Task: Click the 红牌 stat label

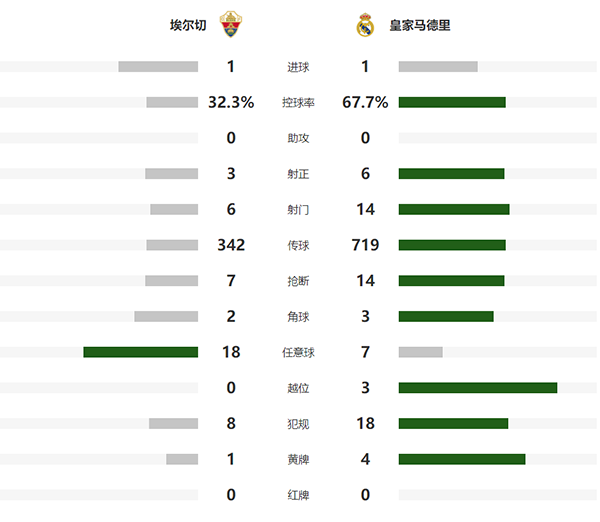Action: tap(298, 495)
